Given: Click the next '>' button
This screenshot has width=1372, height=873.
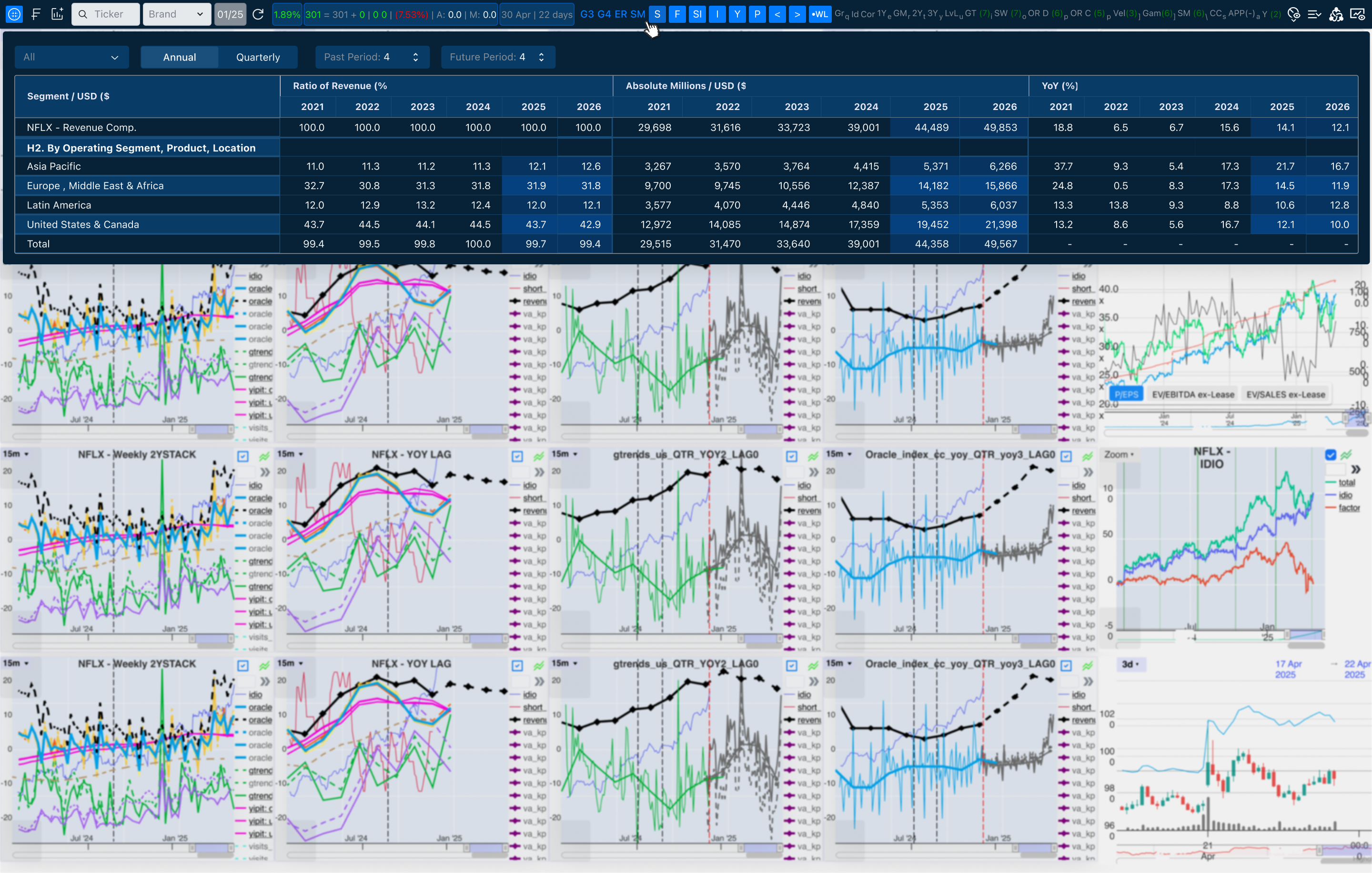Looking at the screenshot, I should (797, 14).
